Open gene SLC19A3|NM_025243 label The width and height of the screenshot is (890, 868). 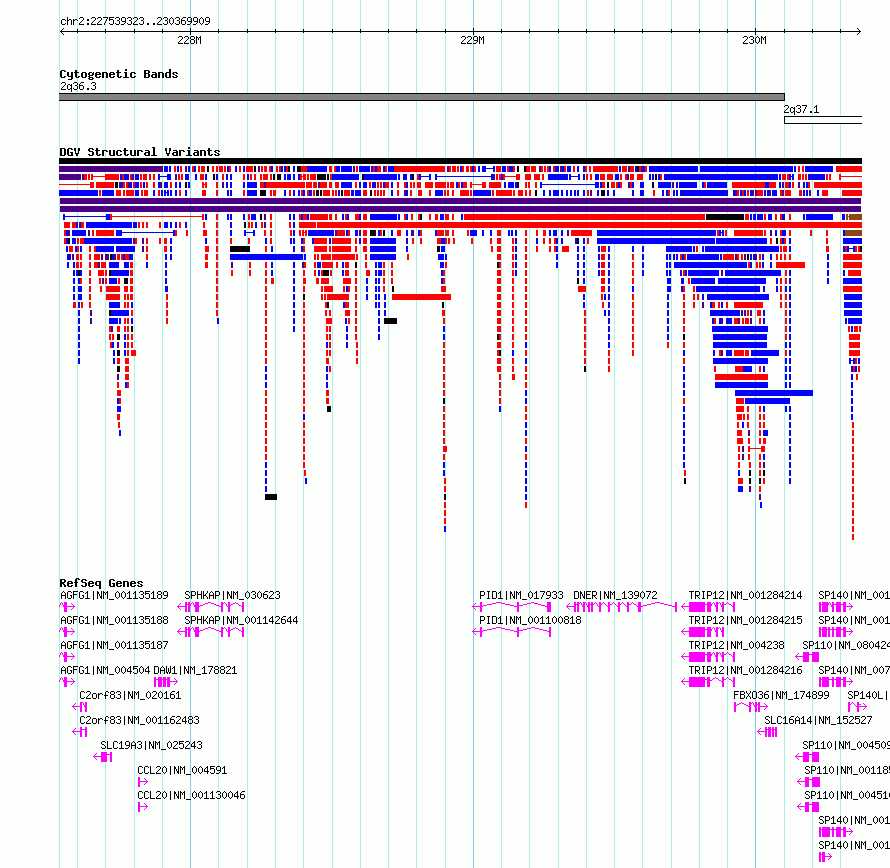[x=151, y=745]
